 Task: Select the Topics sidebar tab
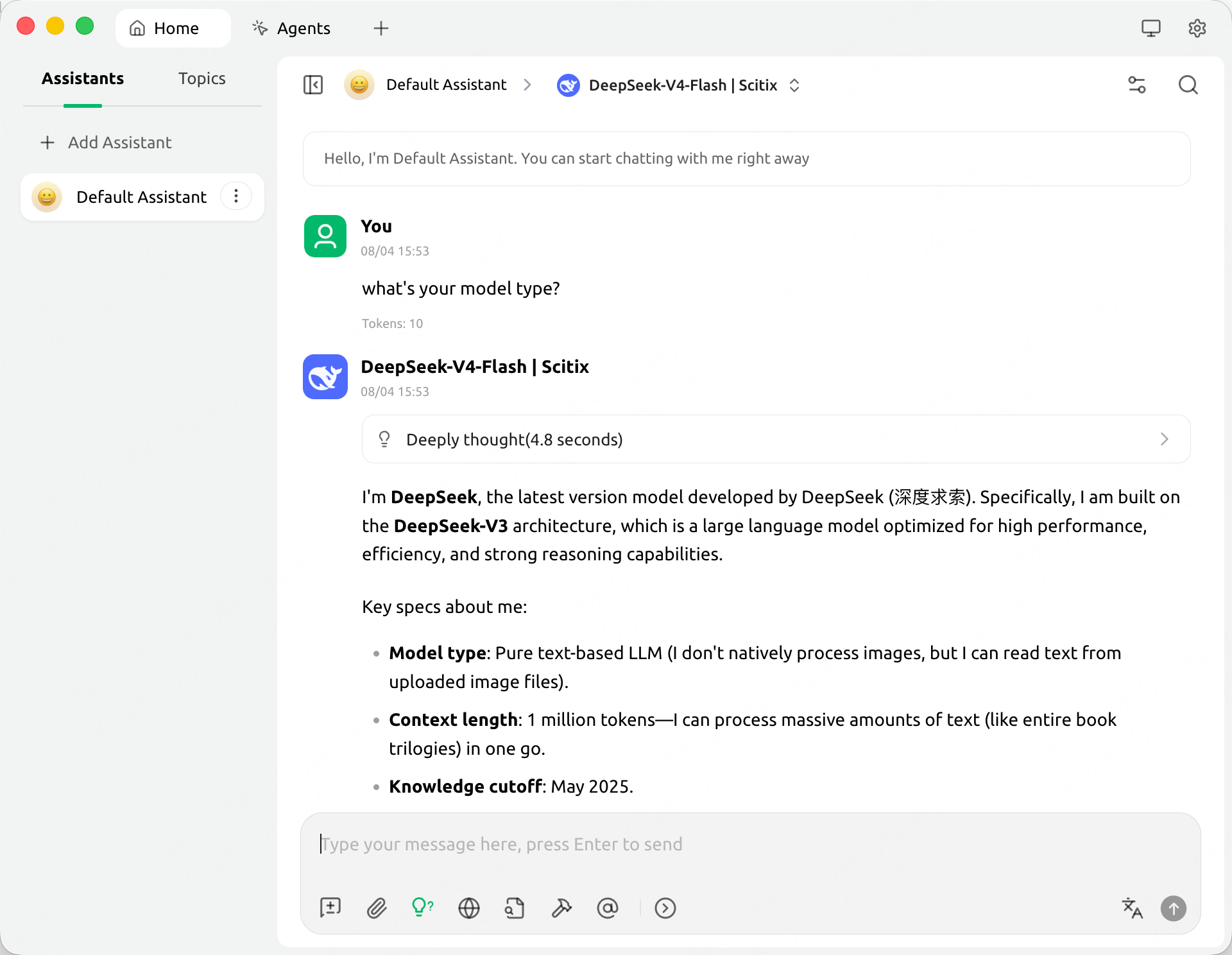[202, 78]
